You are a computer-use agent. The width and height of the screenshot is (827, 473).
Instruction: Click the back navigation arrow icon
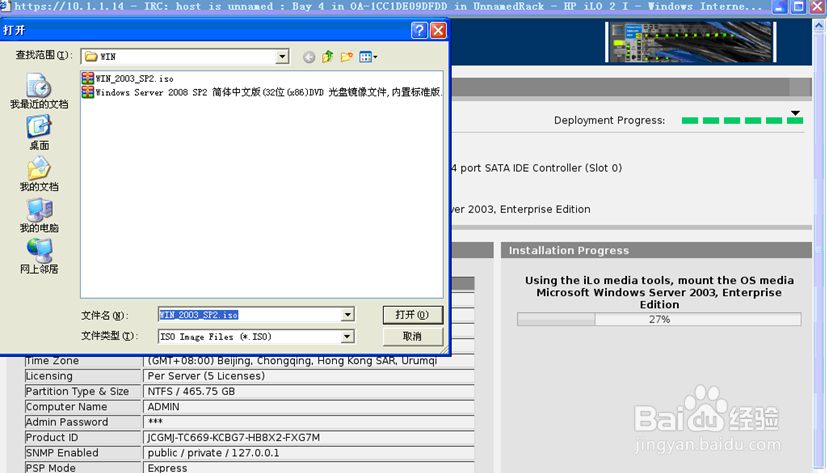pyautogui.click(x=309, y=57)
